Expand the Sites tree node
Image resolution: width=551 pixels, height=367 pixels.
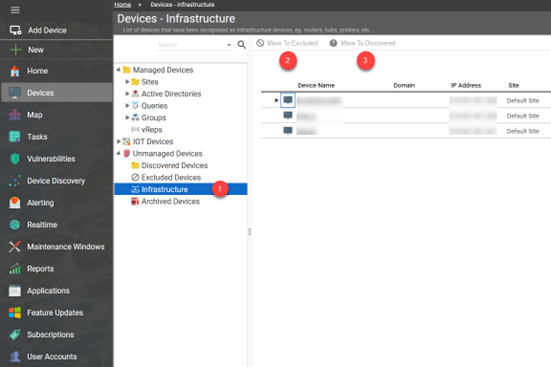pos(127,82)
